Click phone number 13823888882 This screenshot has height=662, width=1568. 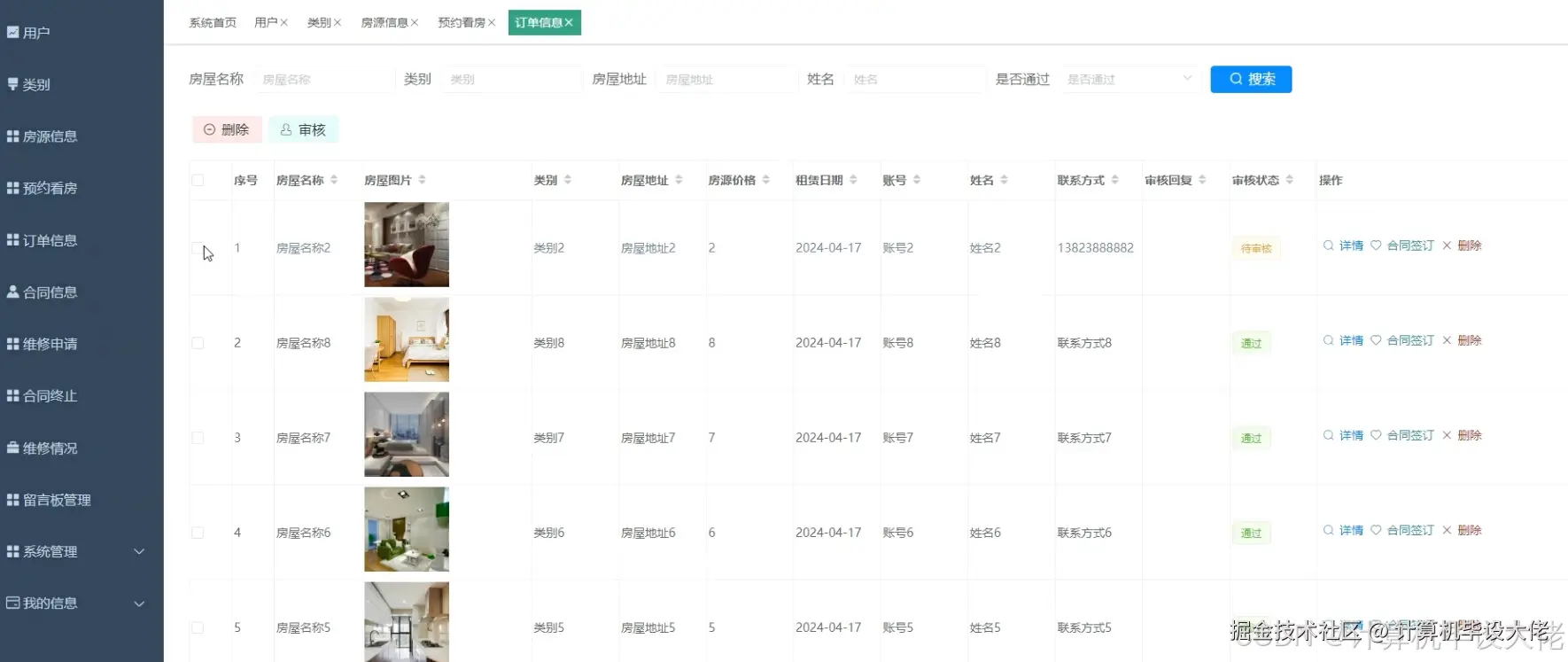coord(1095,248)
